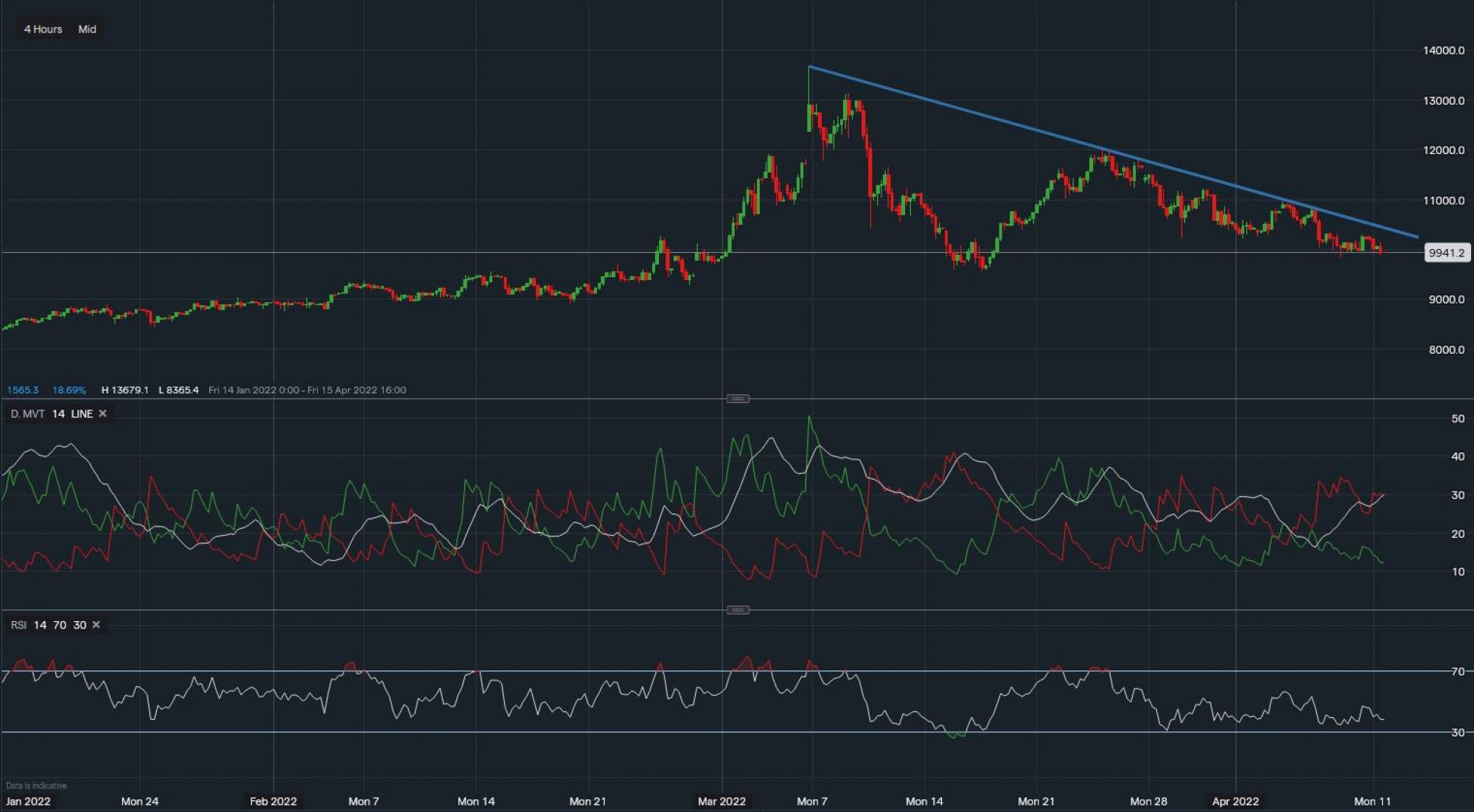Remove the RSI indicator panel
This screenshot has width=1474, height=812.
coord(96,625)
